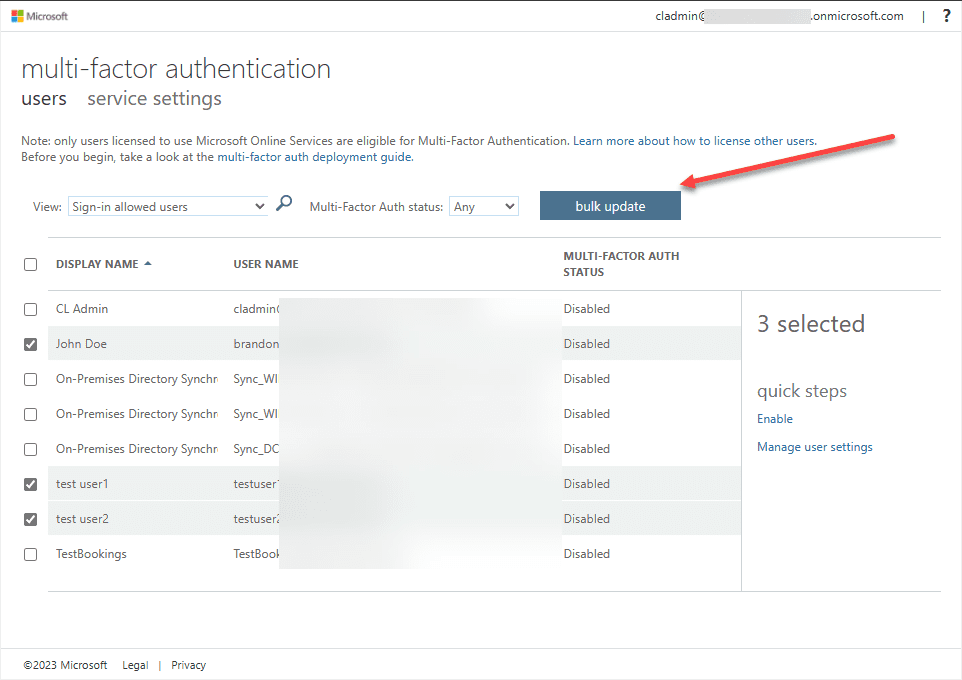Click the display name CL Admin
The image size is (962, 680).
tap(82, 309)
